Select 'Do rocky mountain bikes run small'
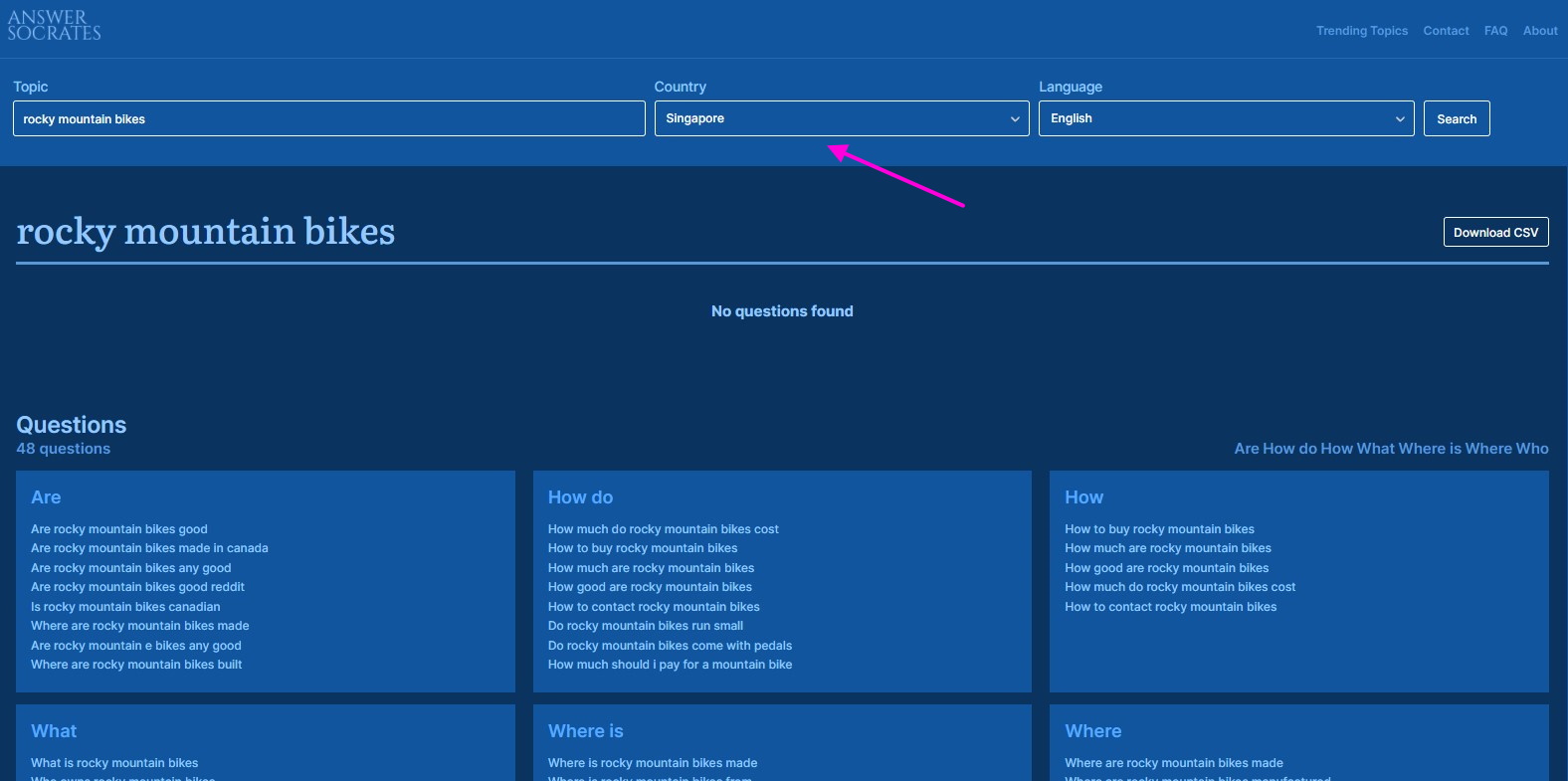The height and width of the screenshot is (781, 1568). tap(646, 626)
